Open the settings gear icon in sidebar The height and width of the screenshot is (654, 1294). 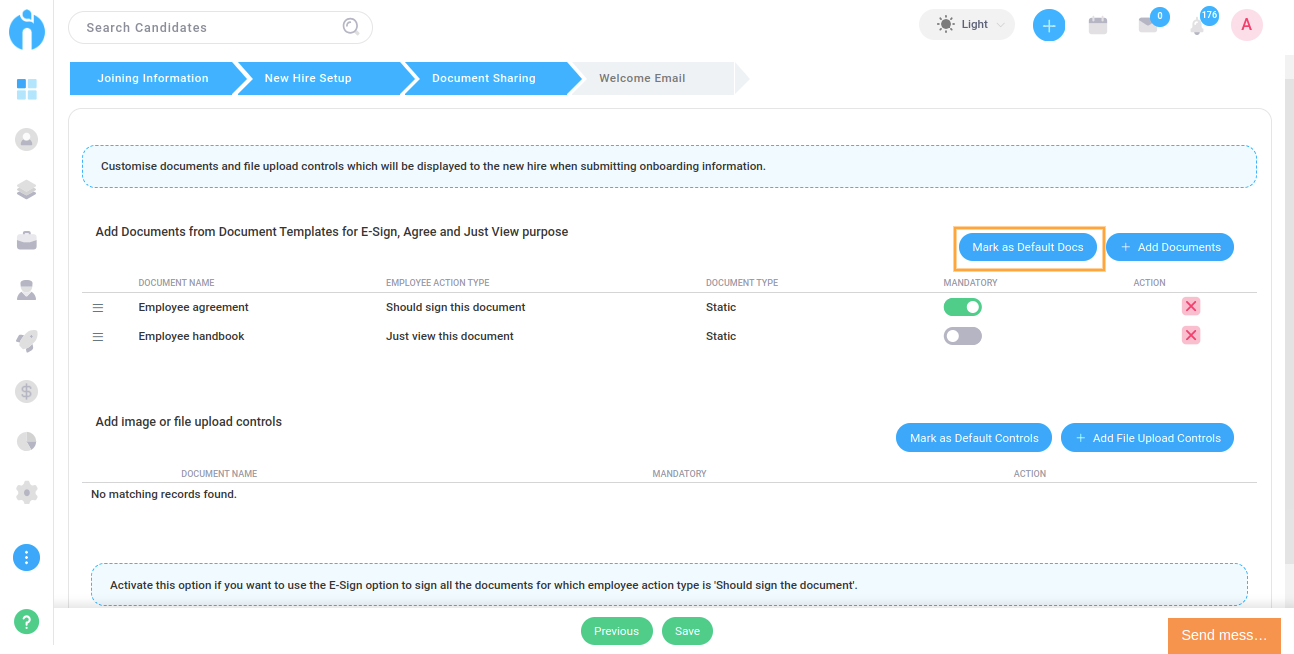(27, 492)
